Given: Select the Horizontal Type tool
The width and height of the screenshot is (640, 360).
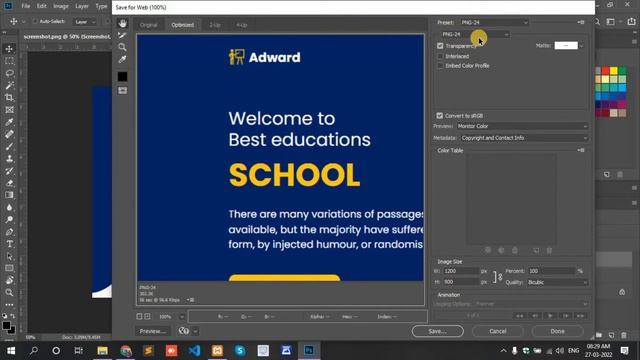Looking at the screenshot, I should point(9,244).
